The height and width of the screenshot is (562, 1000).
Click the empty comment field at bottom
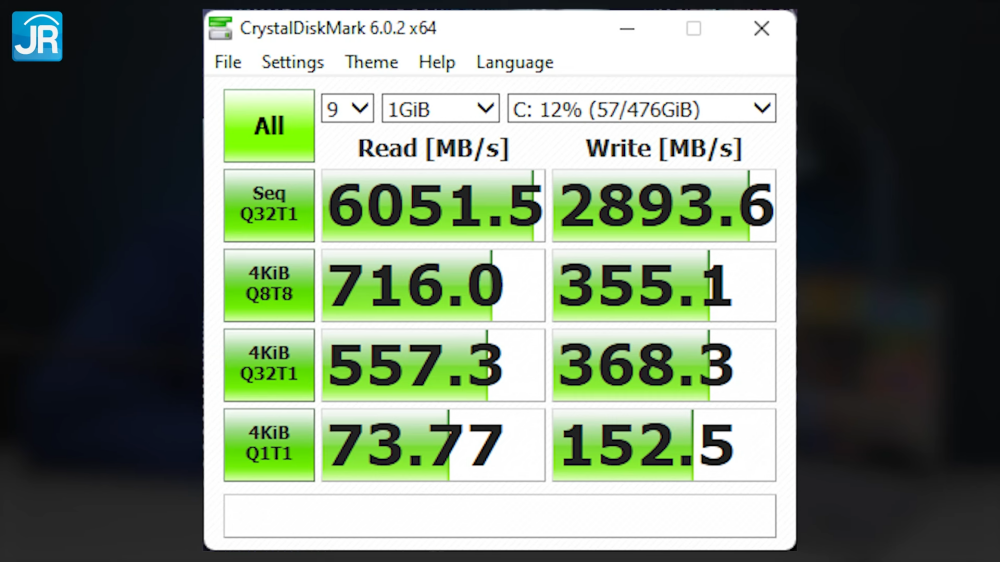[x=500, y=515]
